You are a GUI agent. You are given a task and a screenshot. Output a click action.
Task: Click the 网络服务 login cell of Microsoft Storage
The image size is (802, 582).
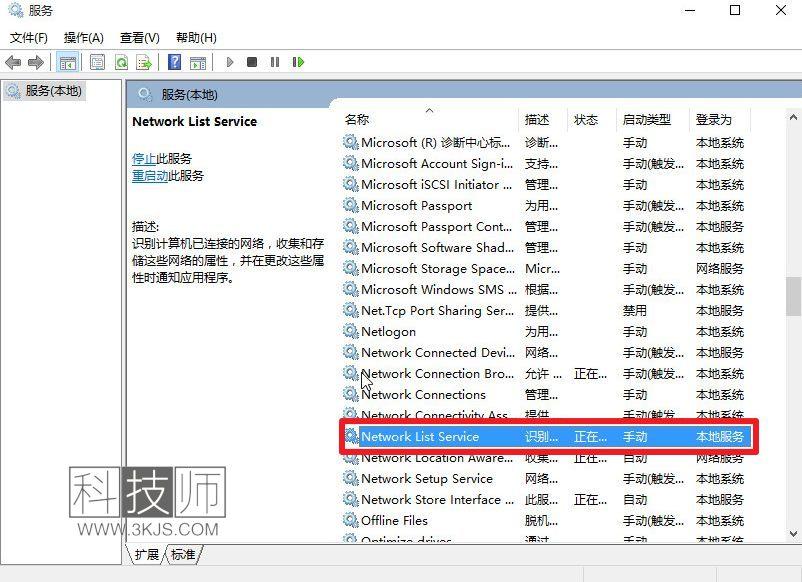coord(719,268)
